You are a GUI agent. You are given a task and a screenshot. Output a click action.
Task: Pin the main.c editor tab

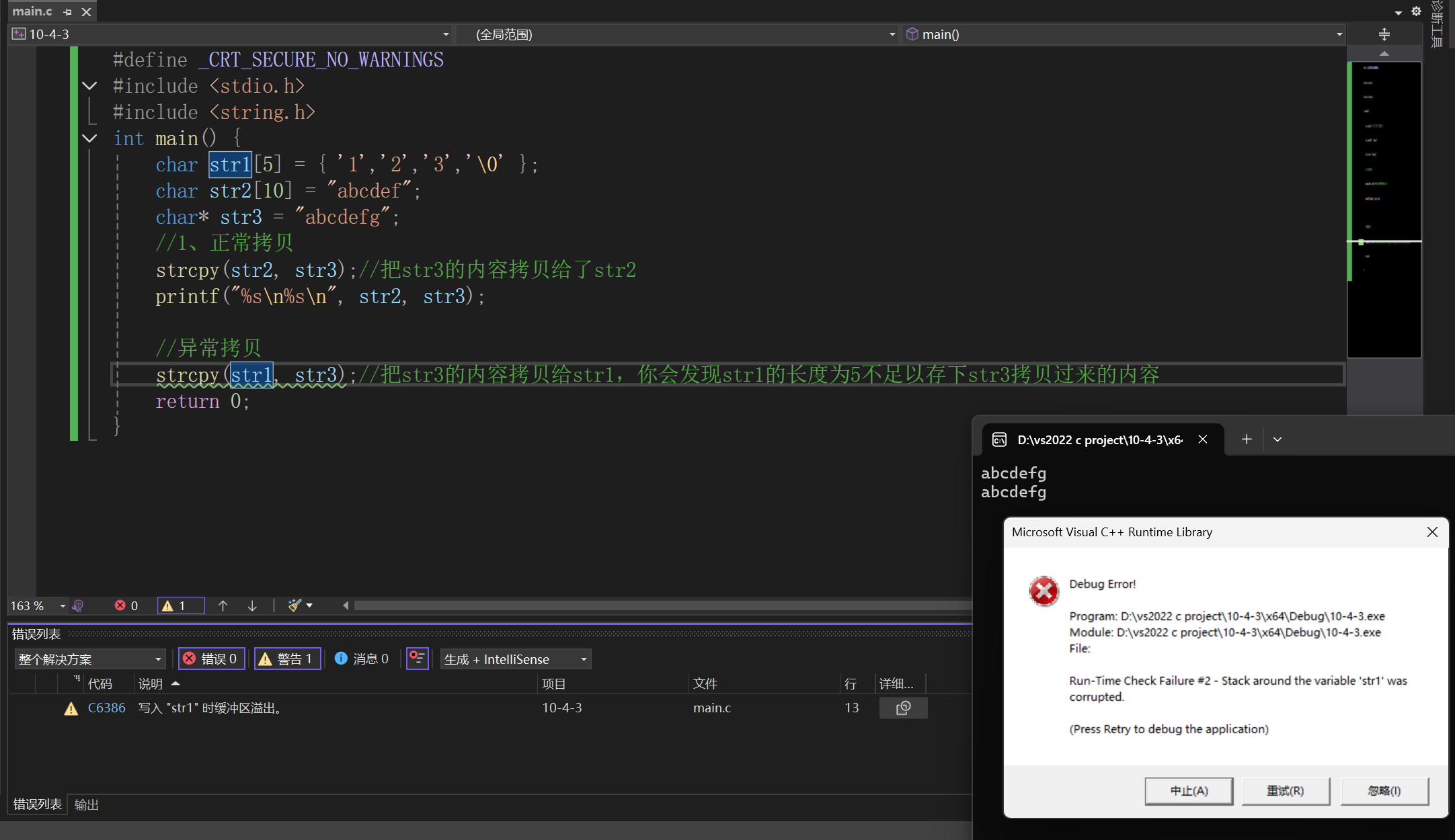(67, 12)
